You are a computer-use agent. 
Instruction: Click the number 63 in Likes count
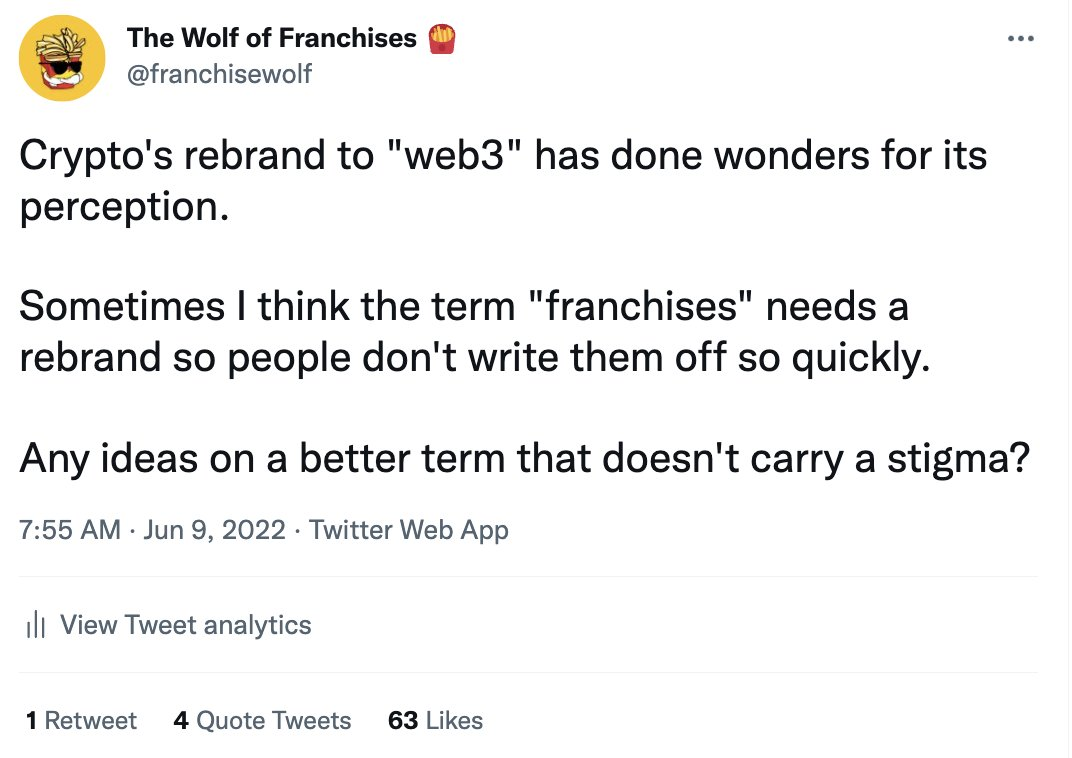tap(403, 720)
